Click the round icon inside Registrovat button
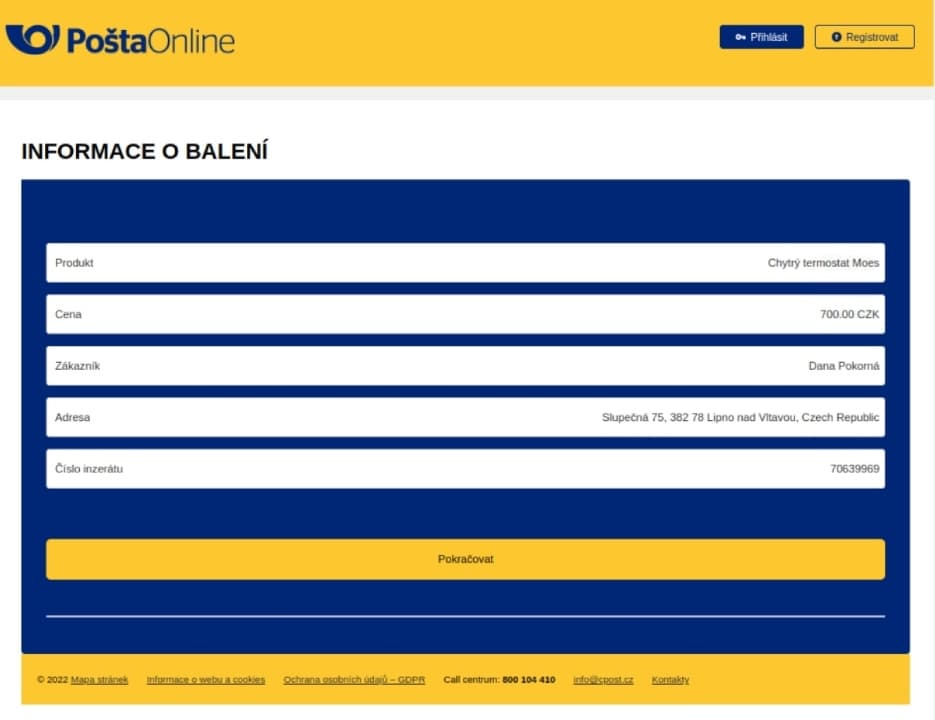This screenshot has width=935, height=720. 836,37
